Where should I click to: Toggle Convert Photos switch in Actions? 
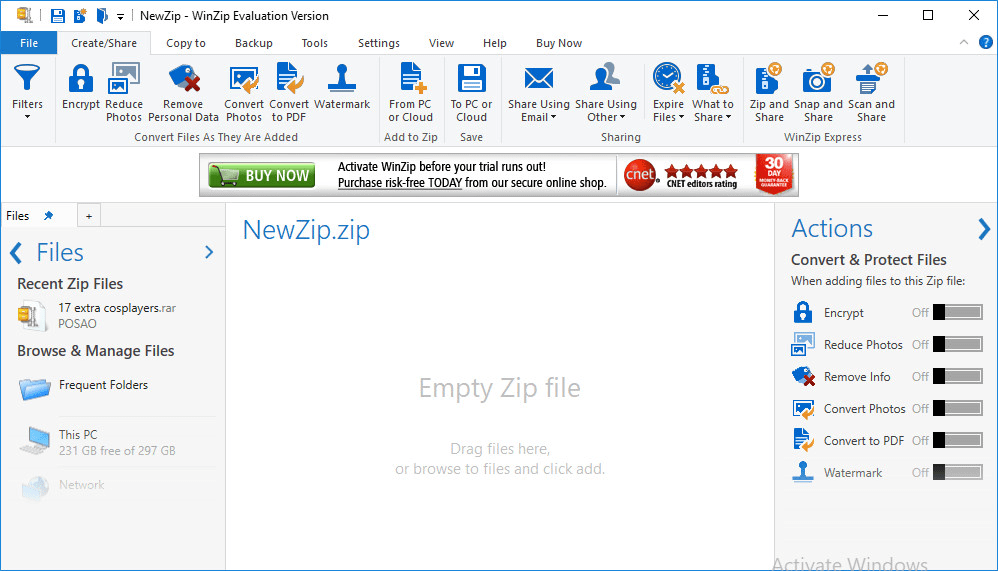[957, 408]
